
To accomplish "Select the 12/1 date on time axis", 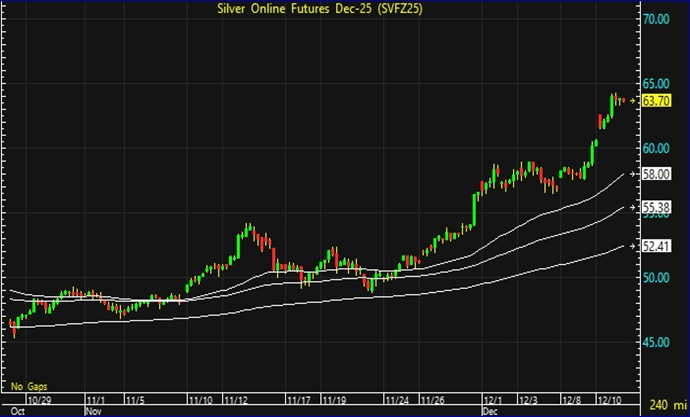I will click(491, 399).
